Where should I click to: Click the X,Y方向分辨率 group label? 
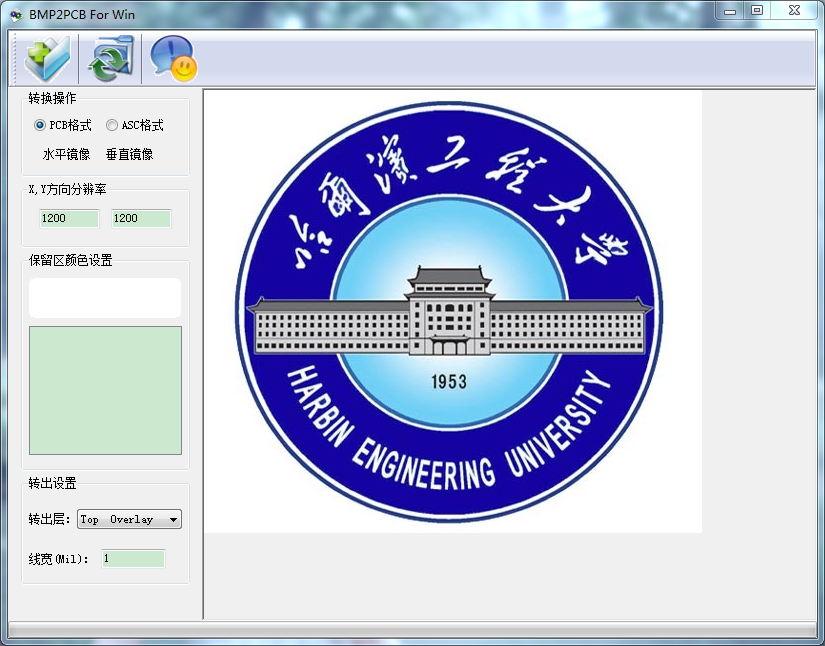click(x=68, y=189)
